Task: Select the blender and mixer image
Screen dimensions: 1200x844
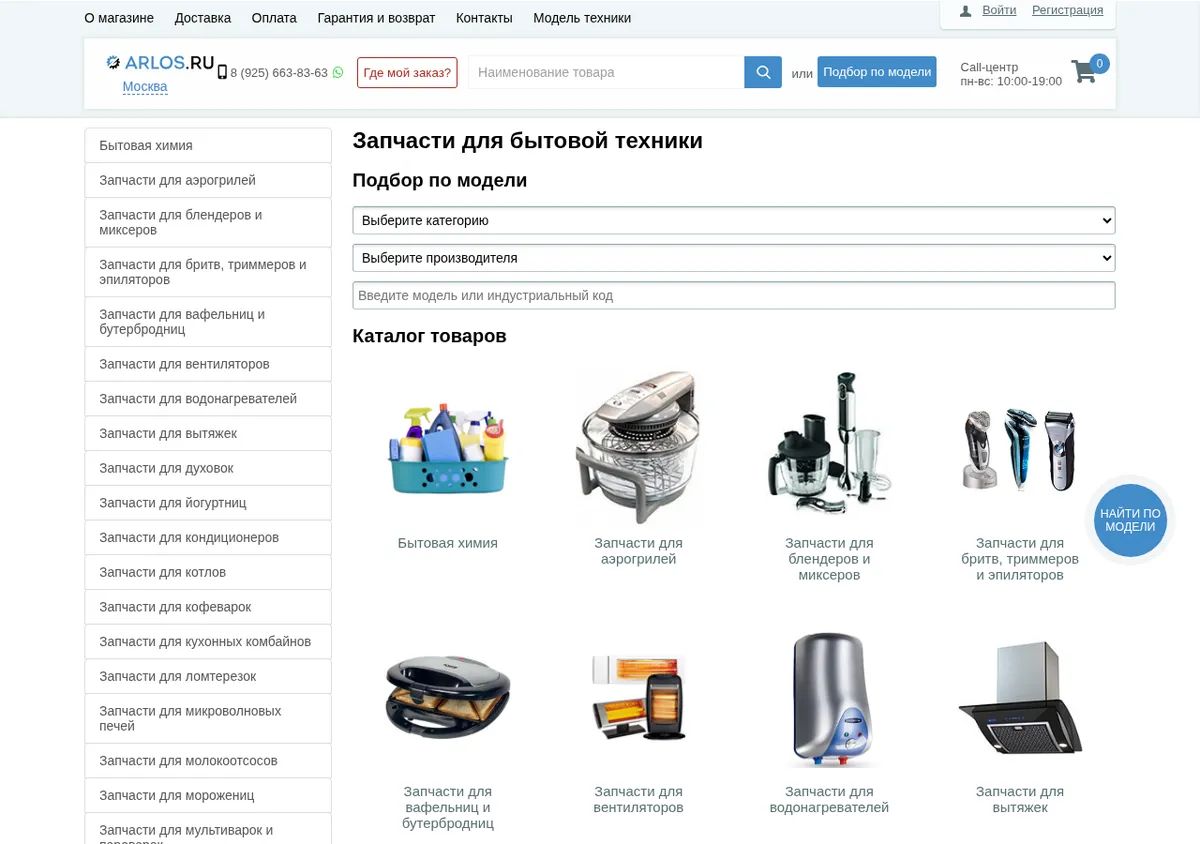Action: [829, 444]
